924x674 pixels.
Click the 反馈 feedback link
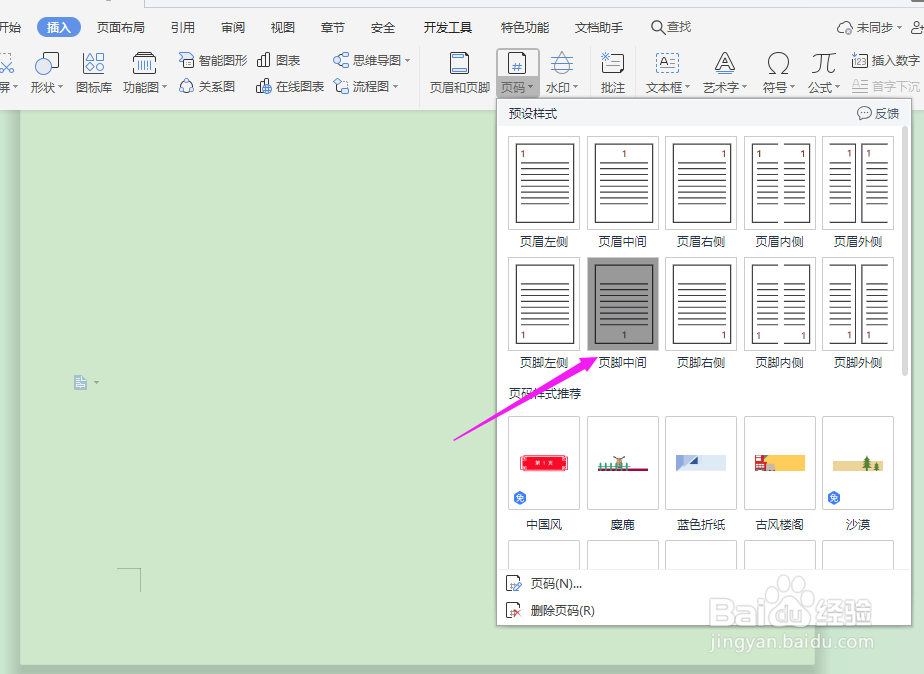click(x=877, y=113)
